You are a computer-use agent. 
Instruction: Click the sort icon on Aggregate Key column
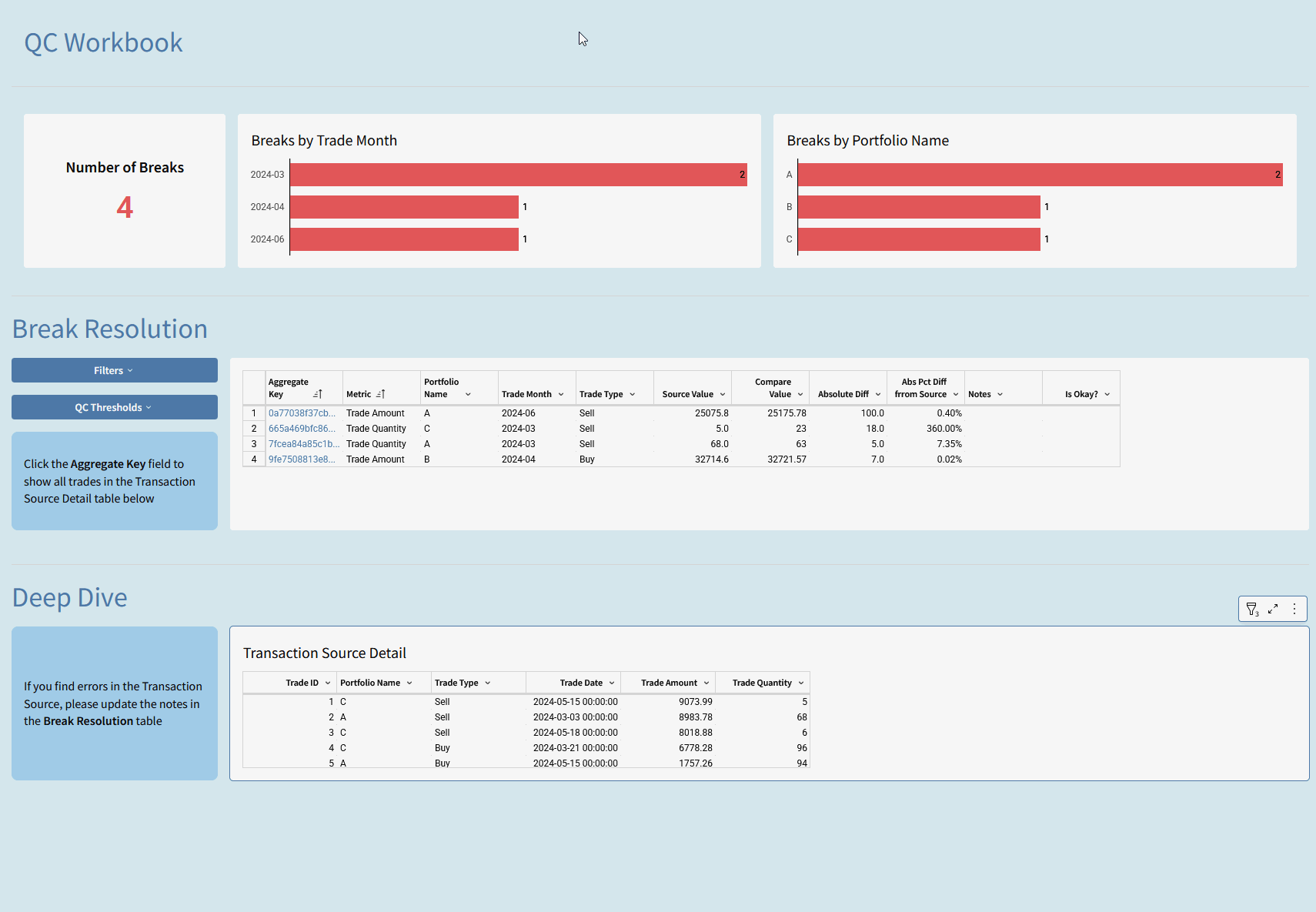click(318, 394)
